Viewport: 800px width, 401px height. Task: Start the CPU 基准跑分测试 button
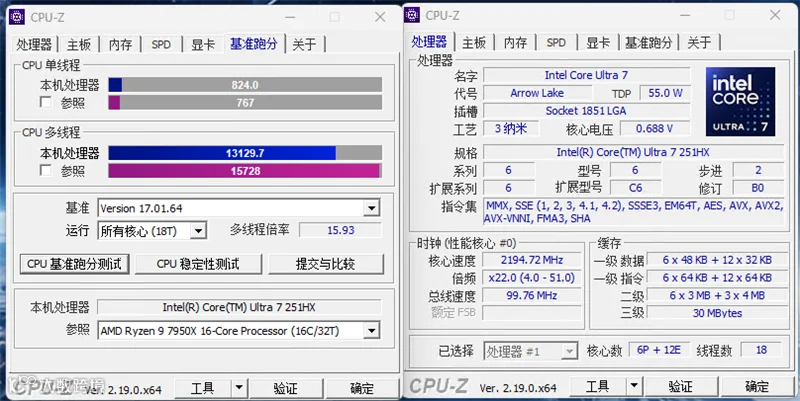coord(74,264)
